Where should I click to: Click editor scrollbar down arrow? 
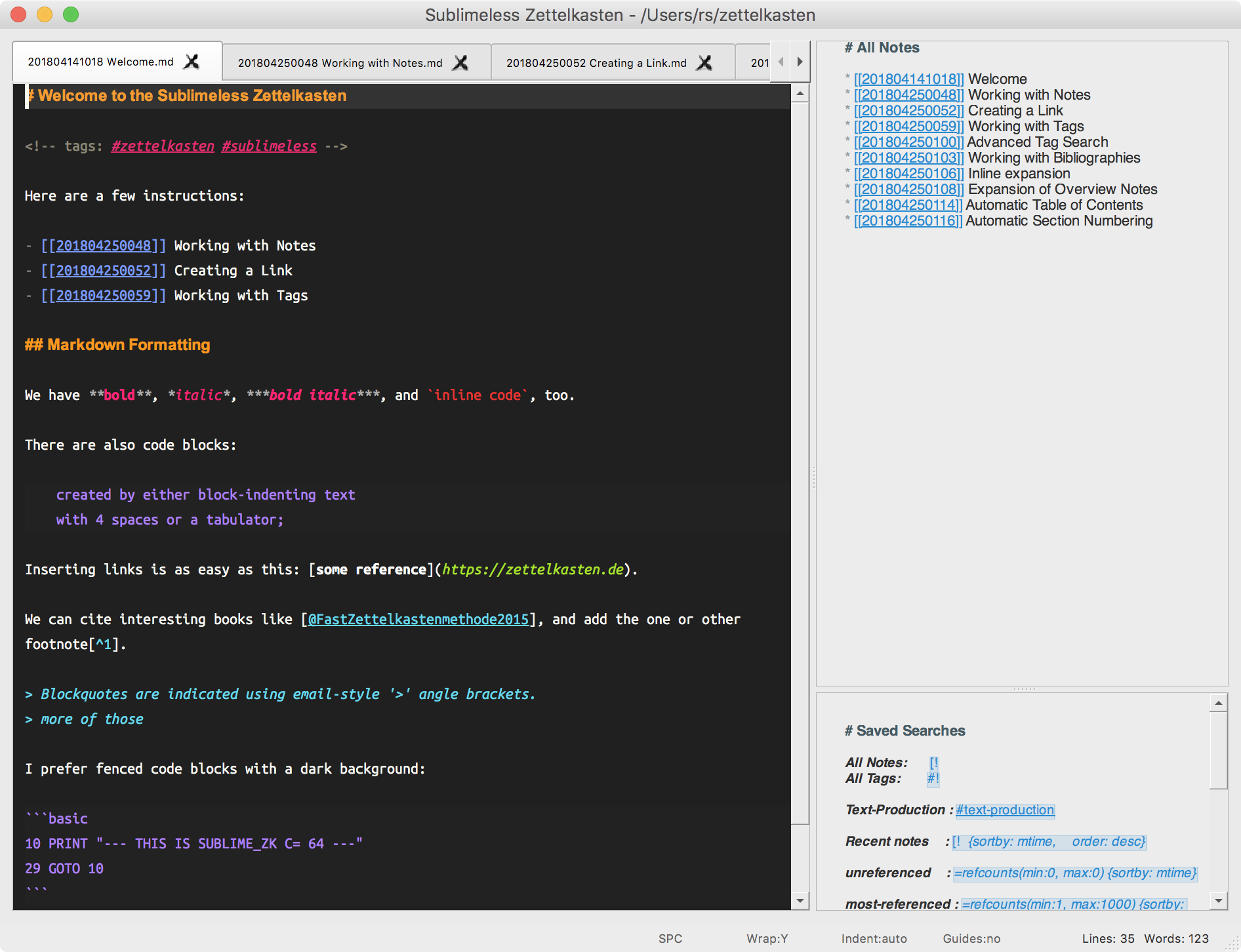pyautogui.click(x=800, y=901)
